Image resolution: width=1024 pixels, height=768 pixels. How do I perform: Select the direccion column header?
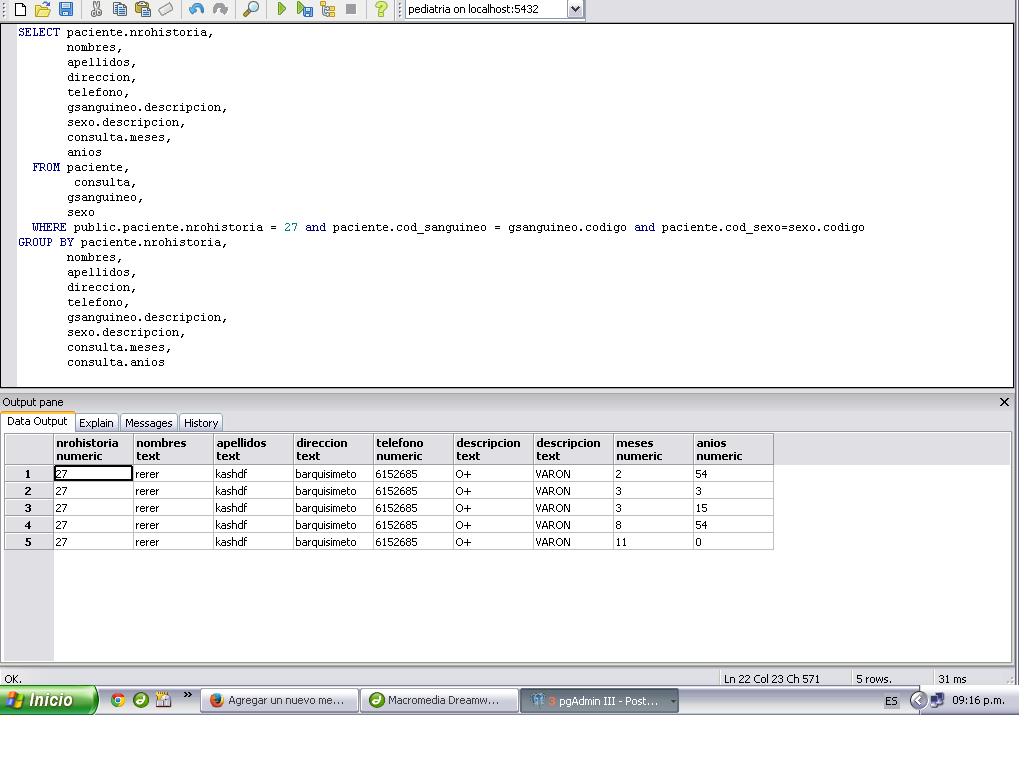(334, 449)
